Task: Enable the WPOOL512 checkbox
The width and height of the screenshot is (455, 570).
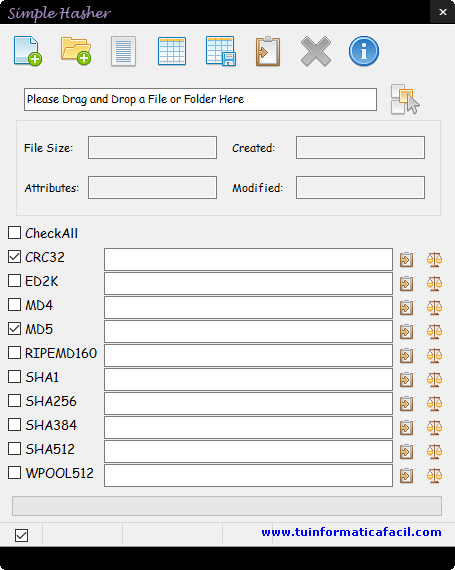Action: point(15,473)
